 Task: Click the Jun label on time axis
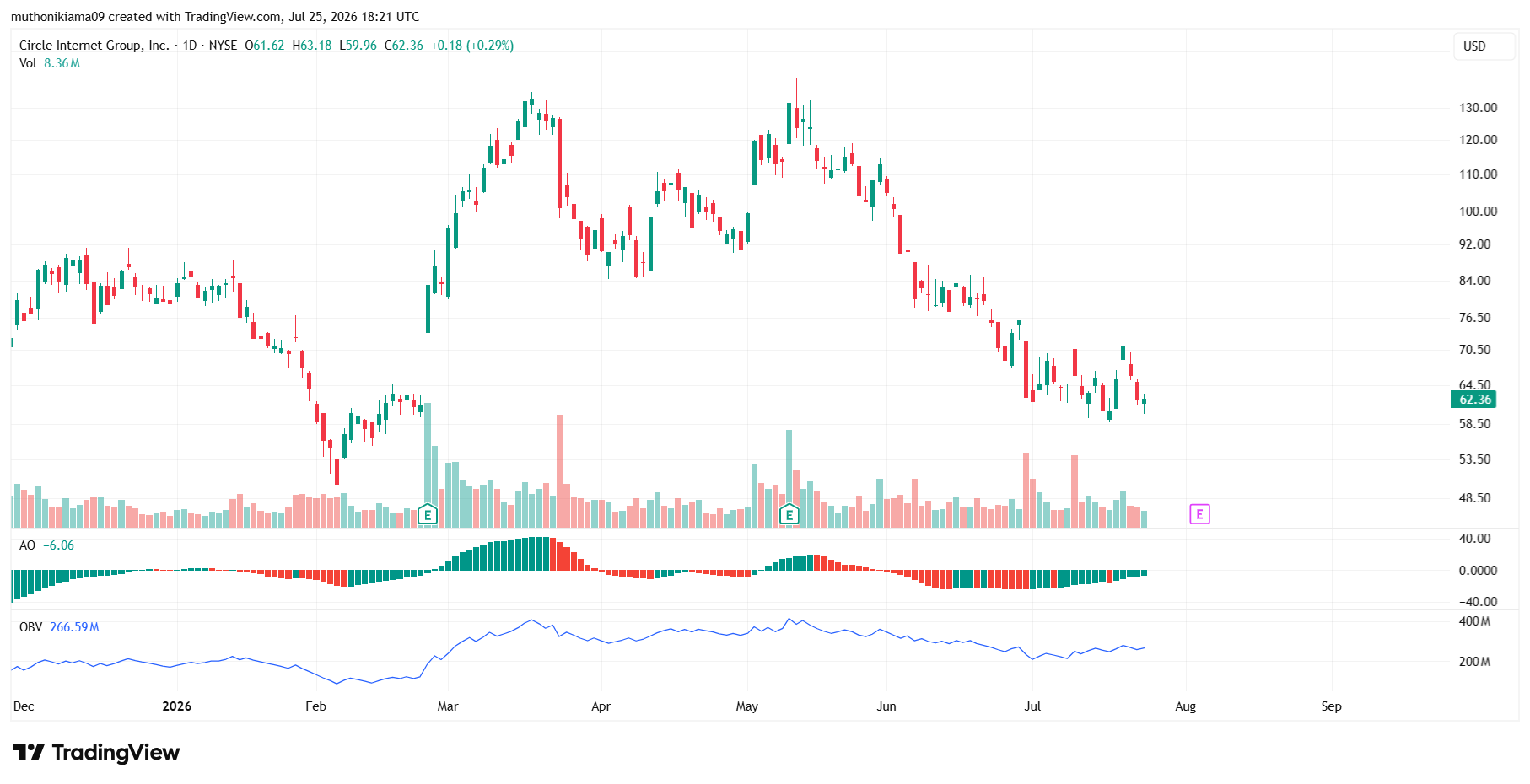pos(886,706)
